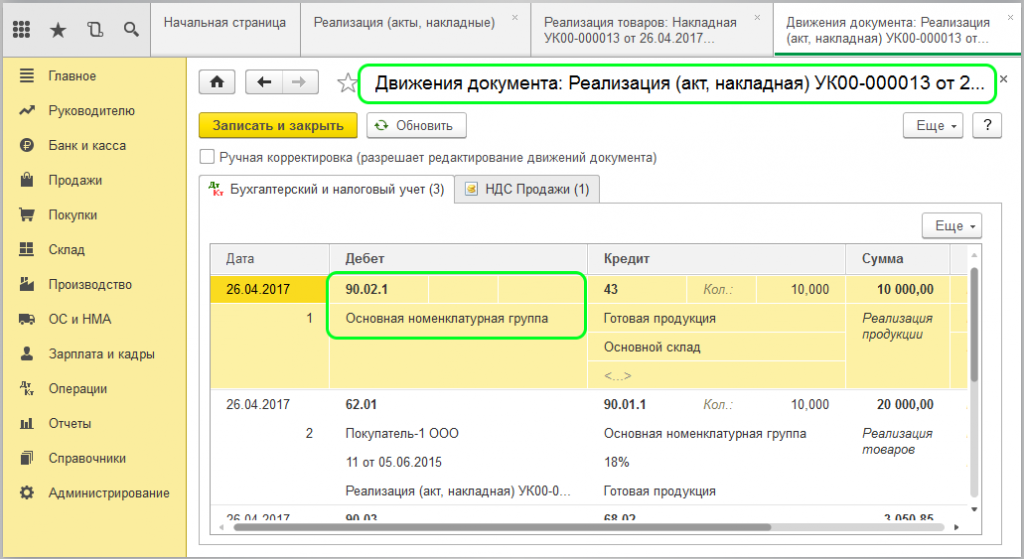
Task: Click the <...> placeholder cell
Action: (717, 375)
